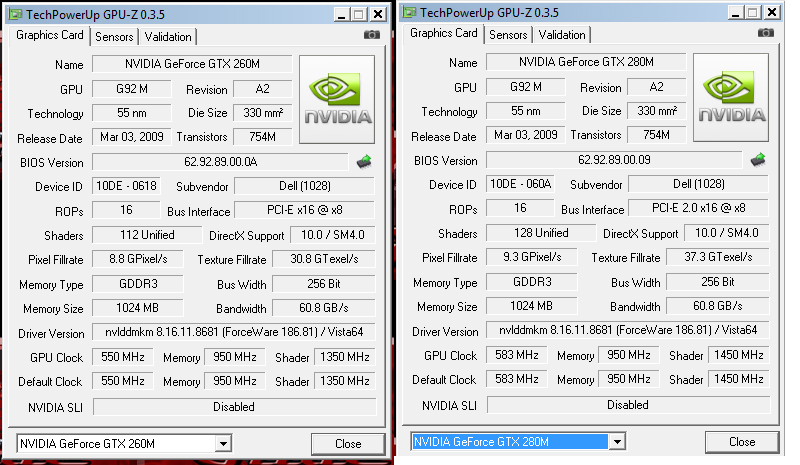The height and width of the screenshot is (465, 800).
Task: Open the Sensors tab in GTX 260M window
Action: 114,37
